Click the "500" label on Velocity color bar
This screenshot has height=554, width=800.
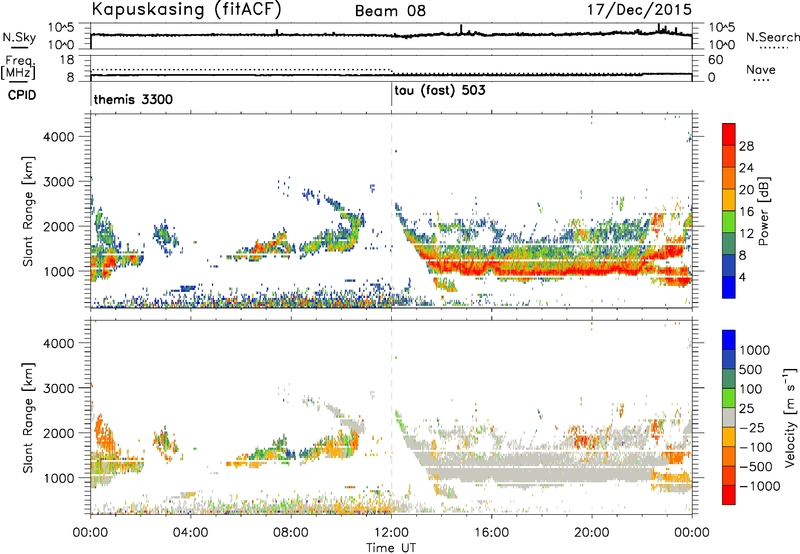(751, 369)
